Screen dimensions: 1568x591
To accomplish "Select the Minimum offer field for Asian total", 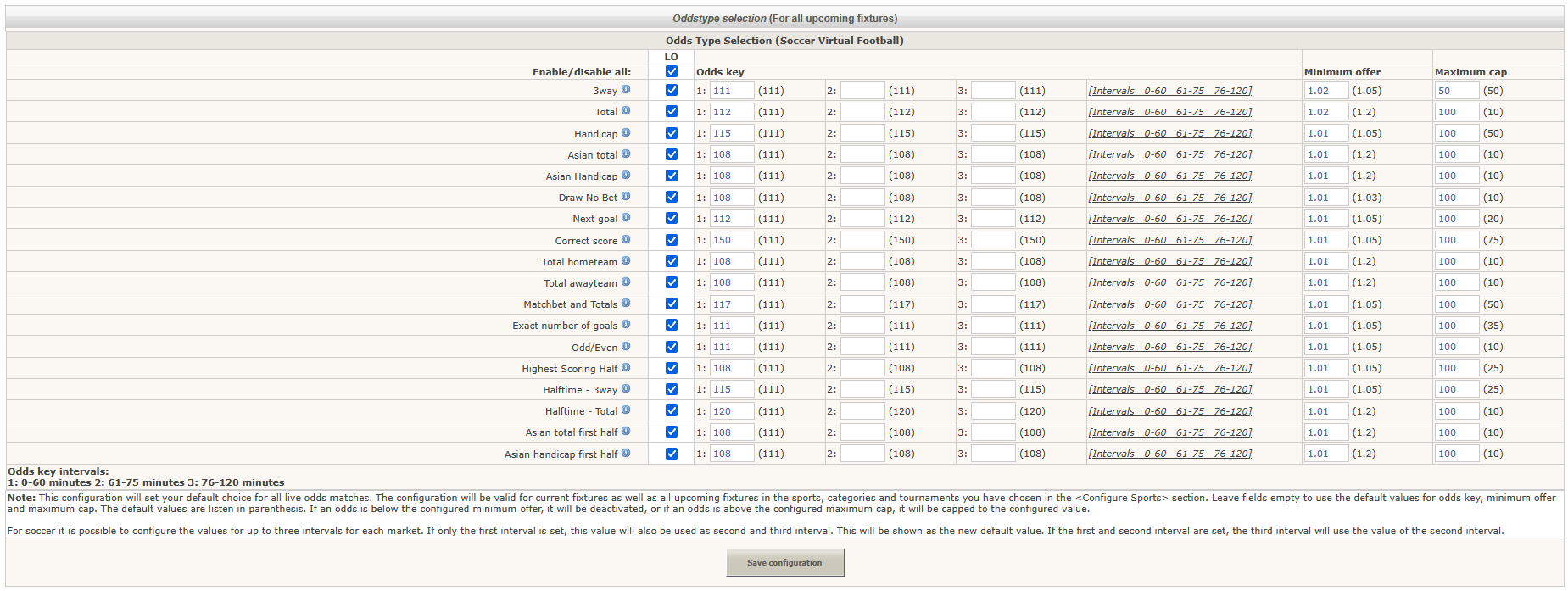I will click(1325, 154).
